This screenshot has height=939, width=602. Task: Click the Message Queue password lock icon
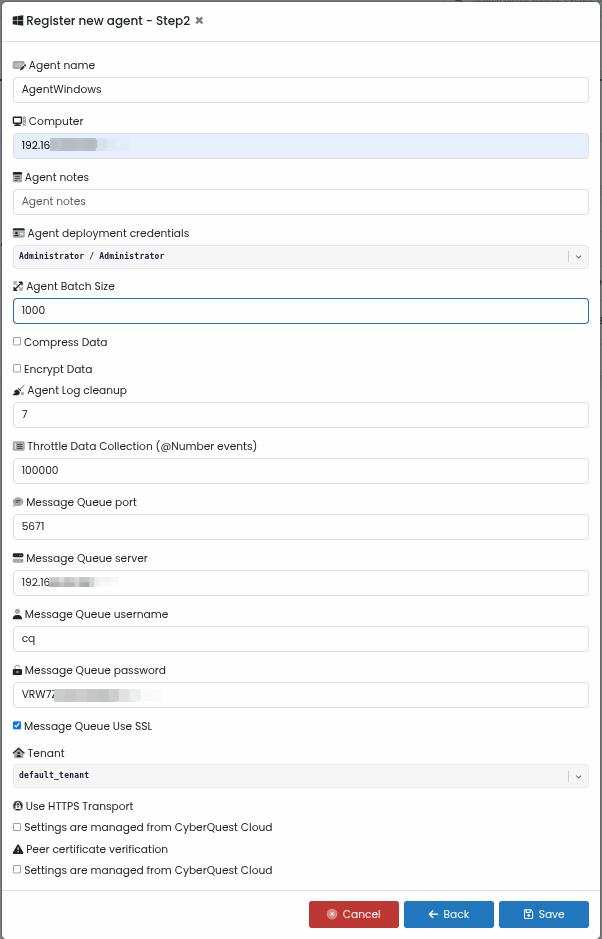17,670
